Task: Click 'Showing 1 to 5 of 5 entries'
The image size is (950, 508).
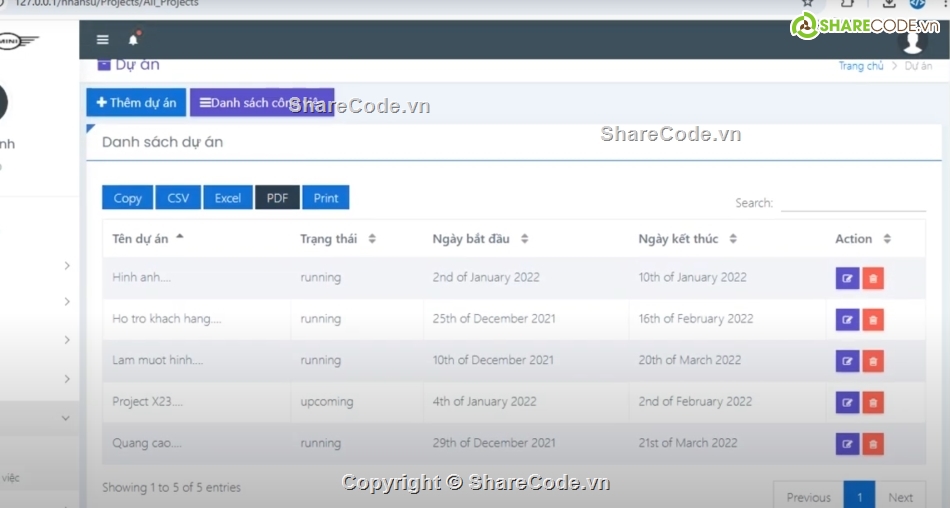Action: pyautogui.click(x=171, y=487)
